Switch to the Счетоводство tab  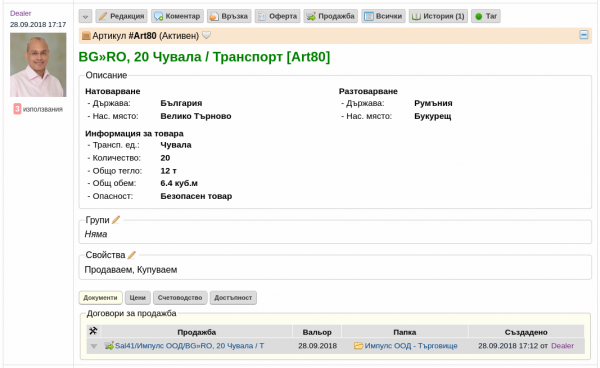click(x=180, y=298)
